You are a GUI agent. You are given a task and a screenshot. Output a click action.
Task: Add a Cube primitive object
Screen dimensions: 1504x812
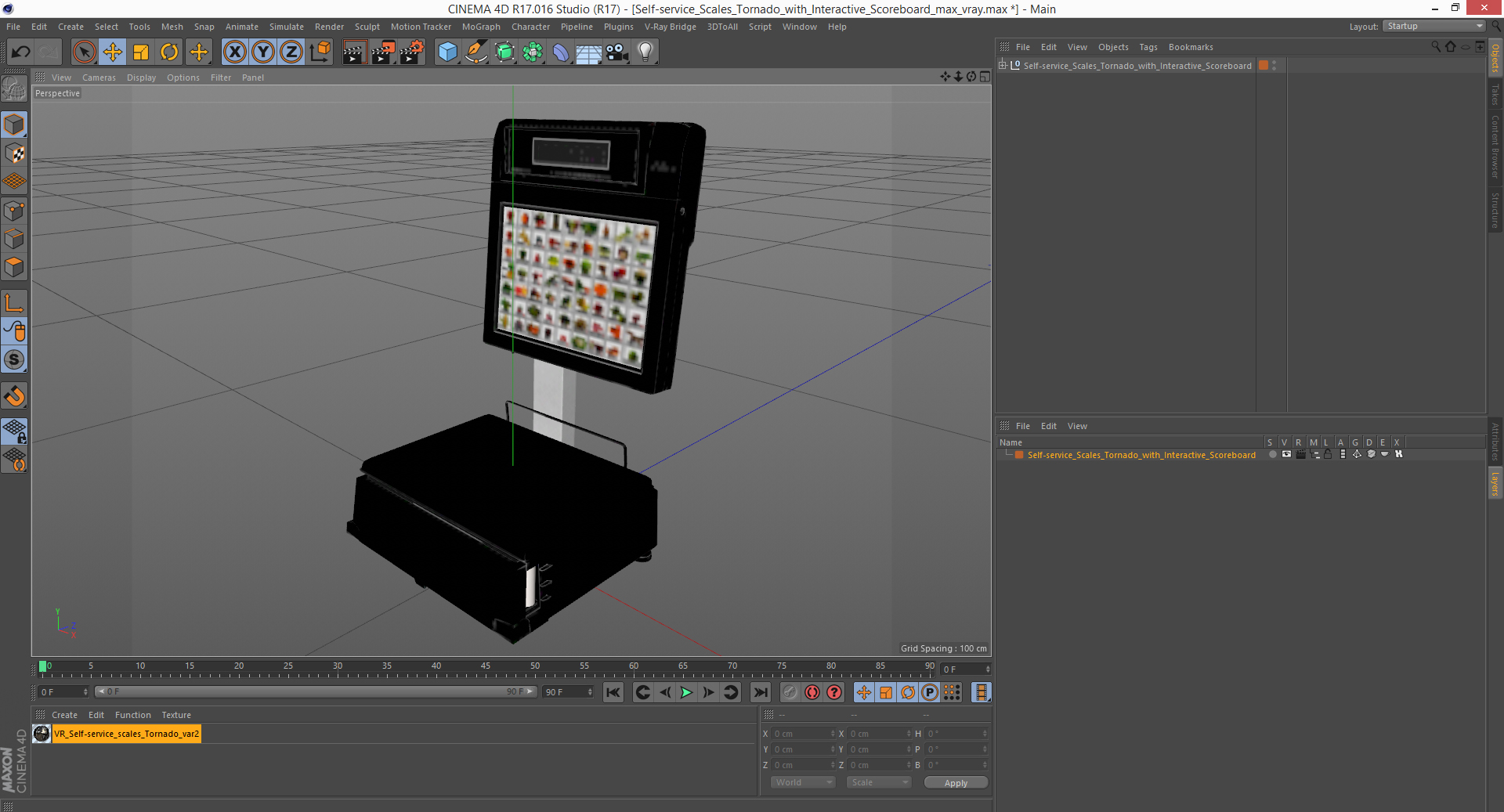tap(447, 52)
